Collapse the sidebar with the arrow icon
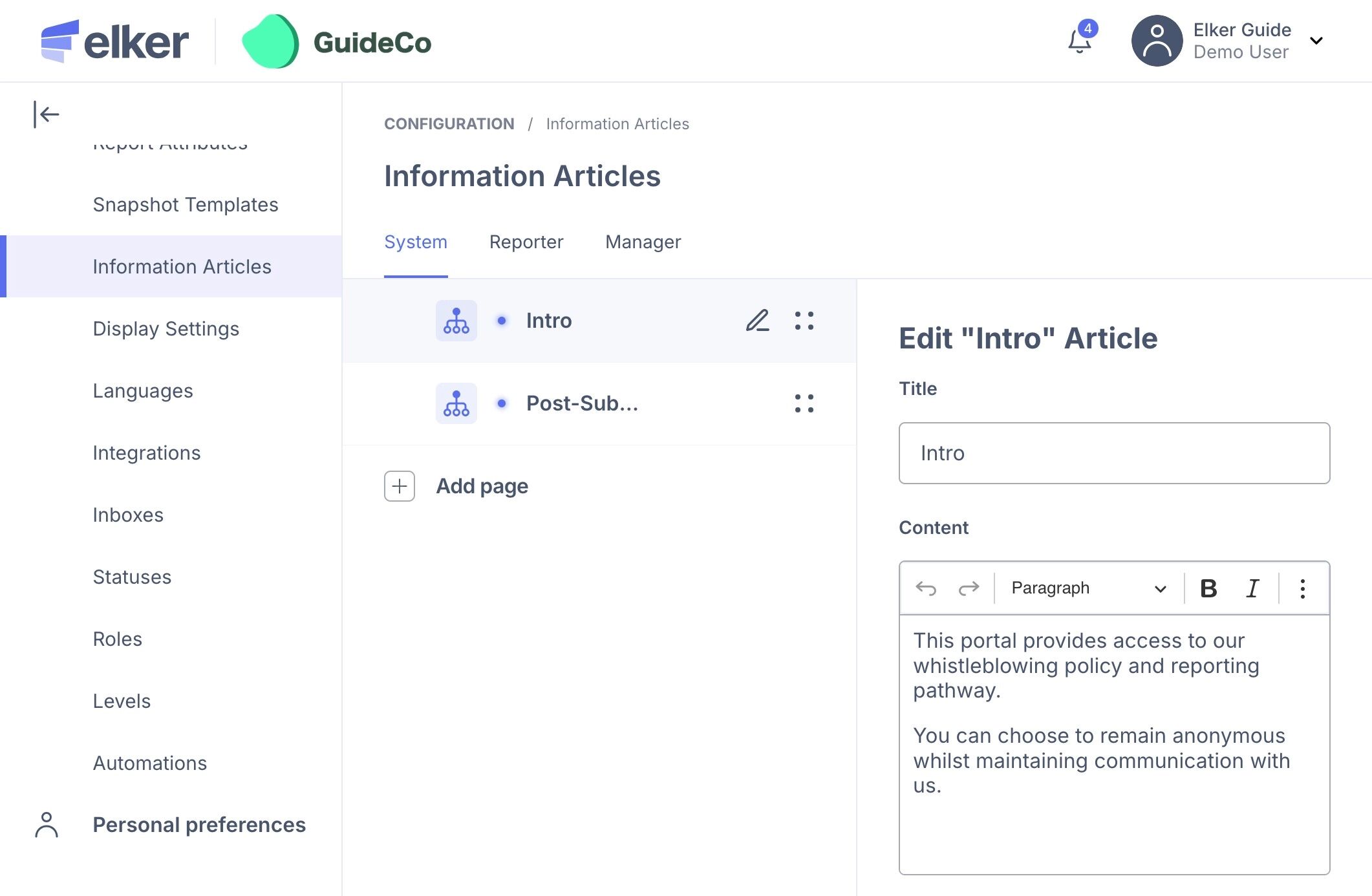The width and height of the screenshot is (1372, 896). 46,115
